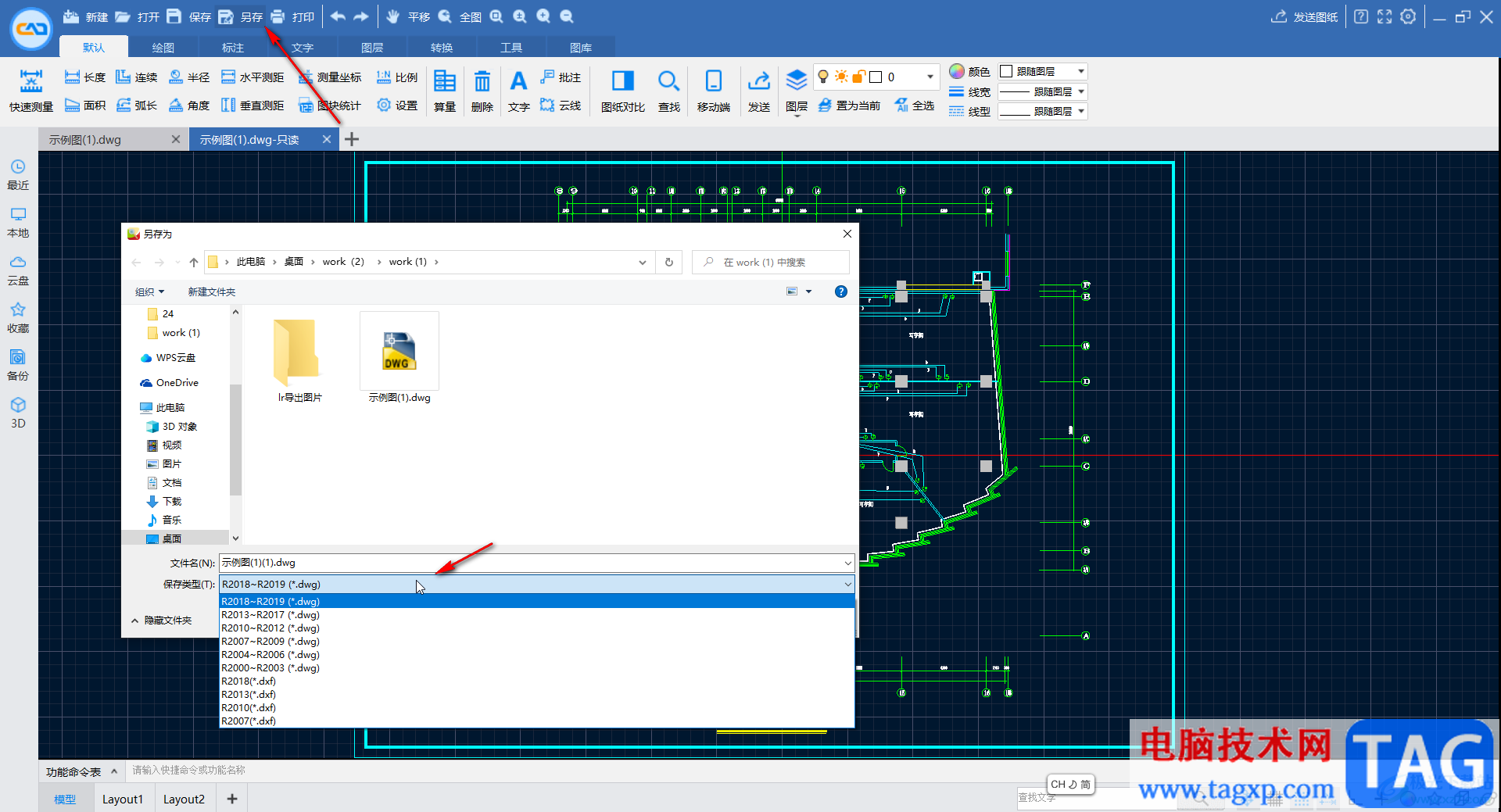Open the 组织 organize menu in dialog
Image resolution: width=1501 pixels, height=812 pixels.
coord(149,292)
